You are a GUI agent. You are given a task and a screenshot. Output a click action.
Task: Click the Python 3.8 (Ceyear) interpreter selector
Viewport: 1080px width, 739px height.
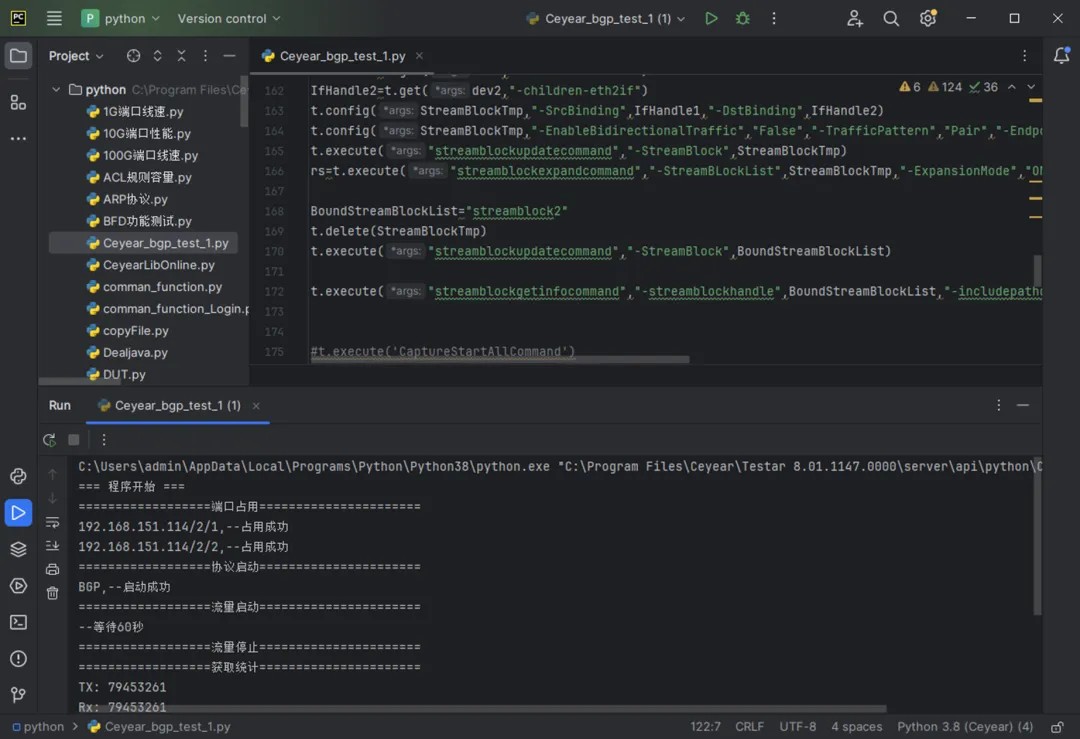[964, 727]
